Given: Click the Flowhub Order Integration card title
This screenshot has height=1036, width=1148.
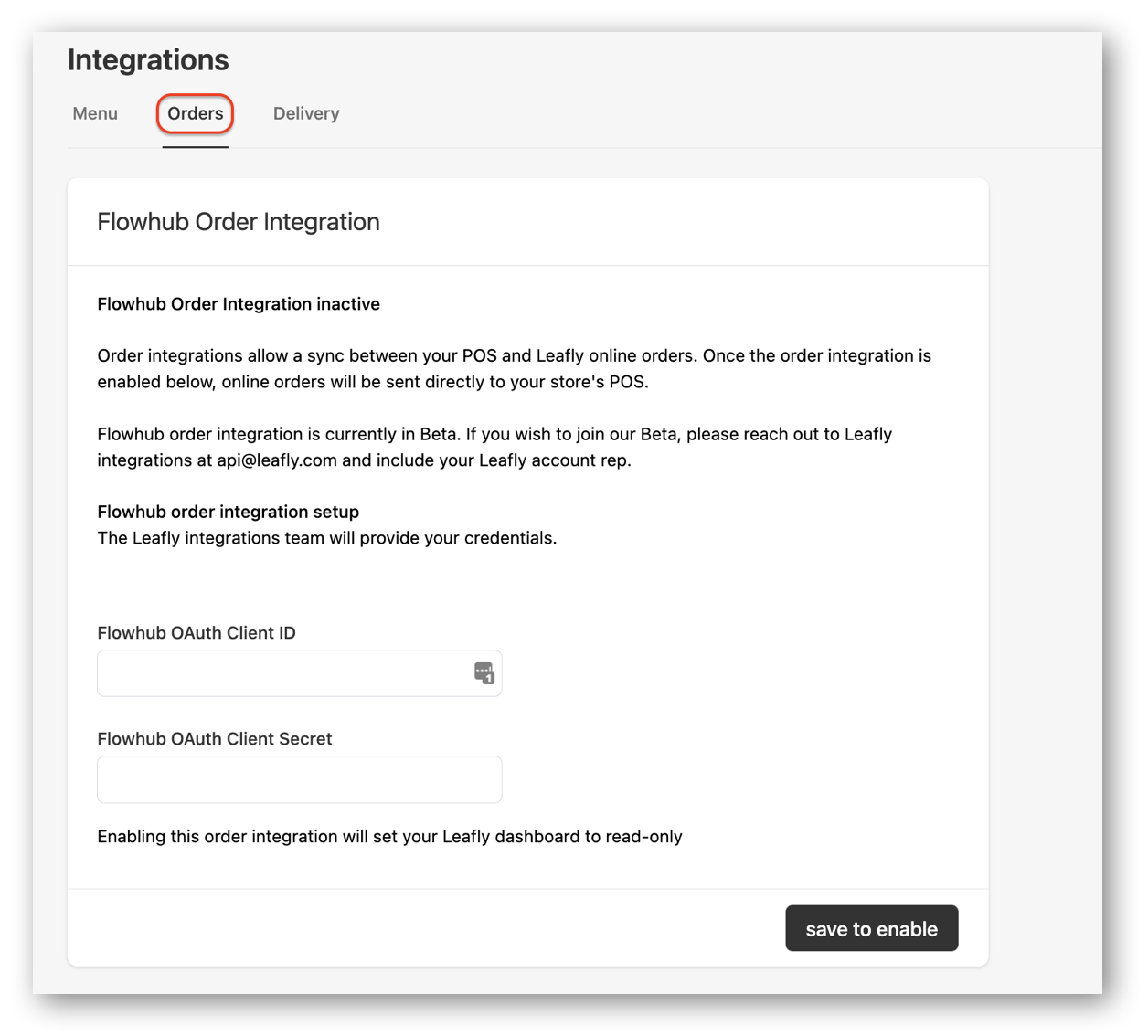Looking at the screenshot, I should (x=238, y=222).
